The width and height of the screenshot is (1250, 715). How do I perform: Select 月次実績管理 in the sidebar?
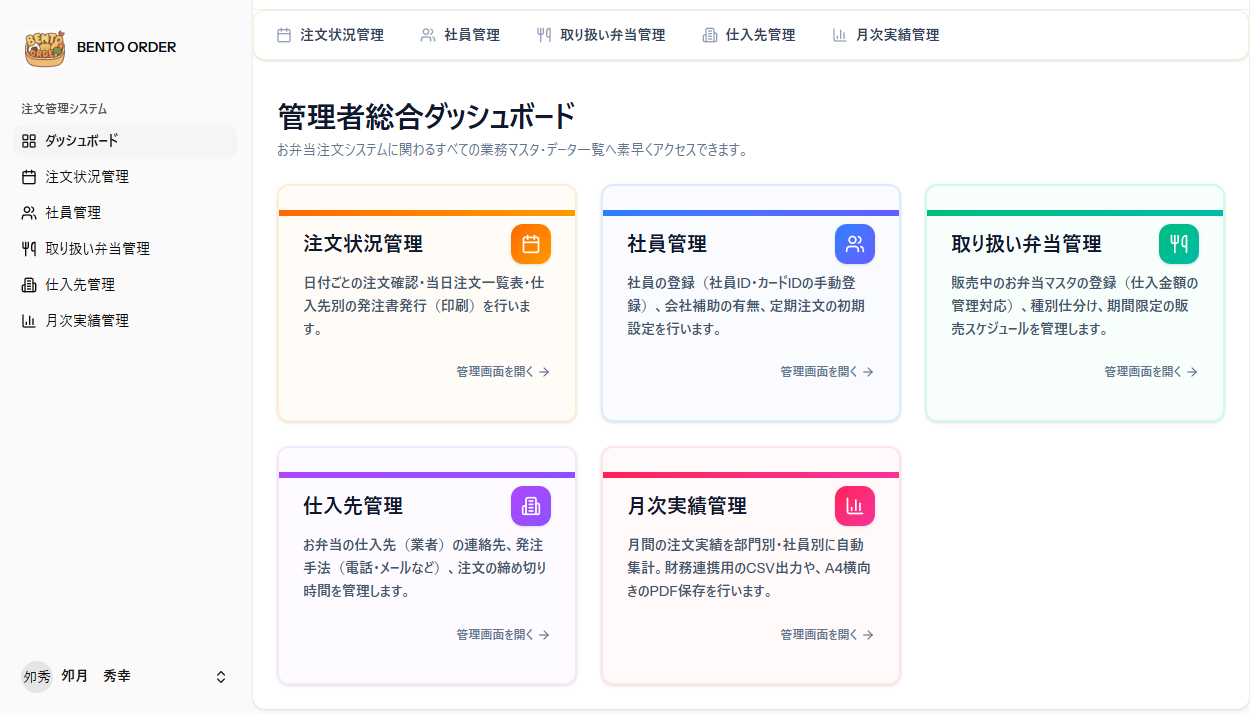tap(125, 321)
